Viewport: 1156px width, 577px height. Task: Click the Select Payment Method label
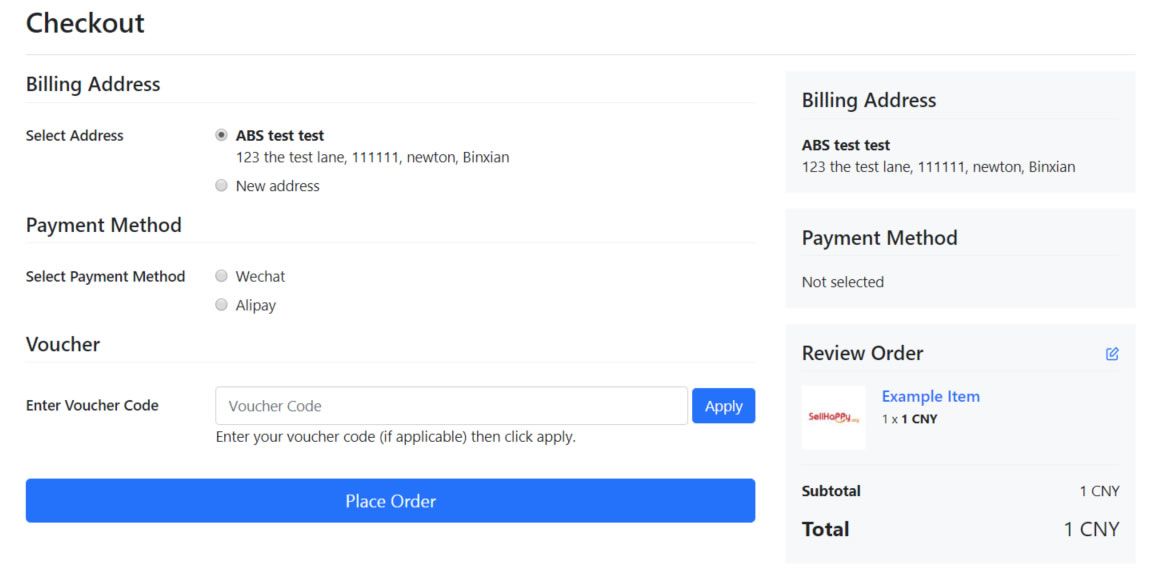point(105,277)
